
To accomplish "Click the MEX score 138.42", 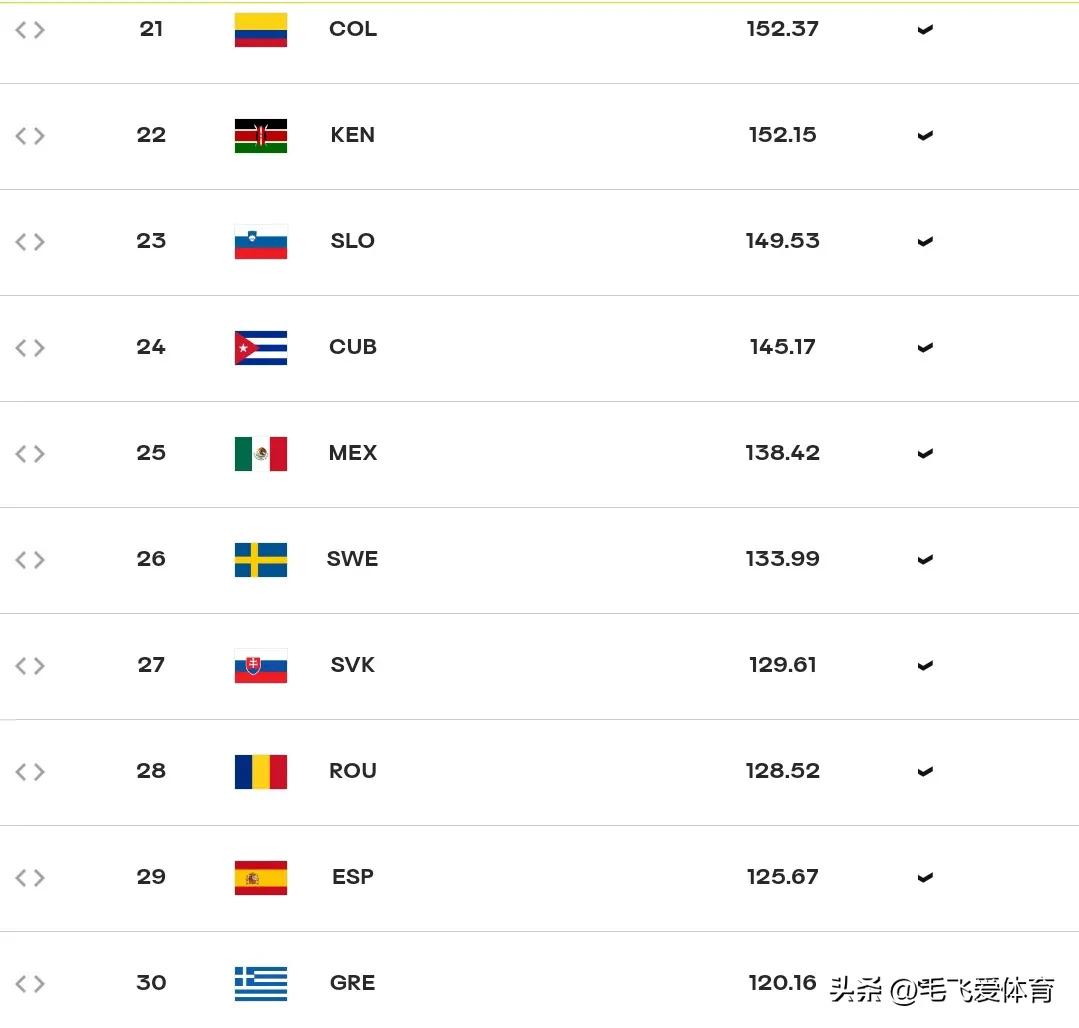I will (x=782, y=453).
